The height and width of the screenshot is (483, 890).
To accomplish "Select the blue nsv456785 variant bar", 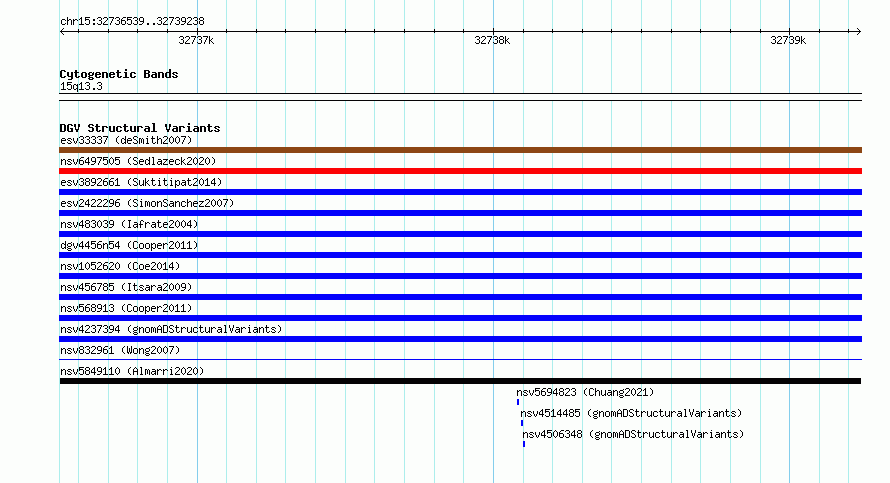I will point(460,297).
